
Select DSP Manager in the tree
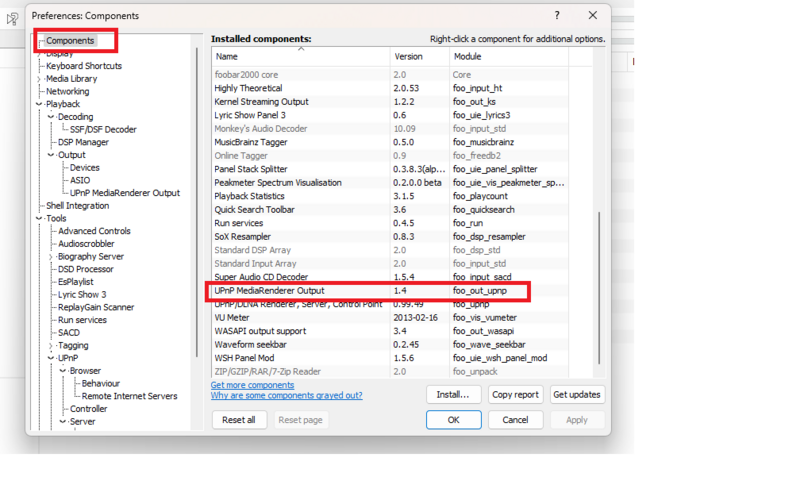click(83, 142)
